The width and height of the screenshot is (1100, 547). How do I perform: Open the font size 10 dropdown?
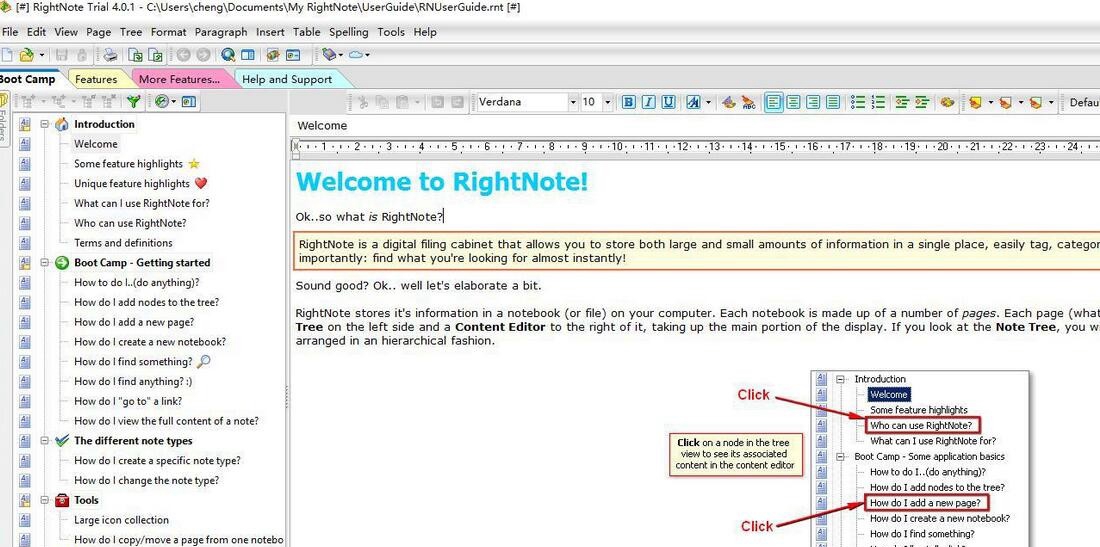[607, 102]
